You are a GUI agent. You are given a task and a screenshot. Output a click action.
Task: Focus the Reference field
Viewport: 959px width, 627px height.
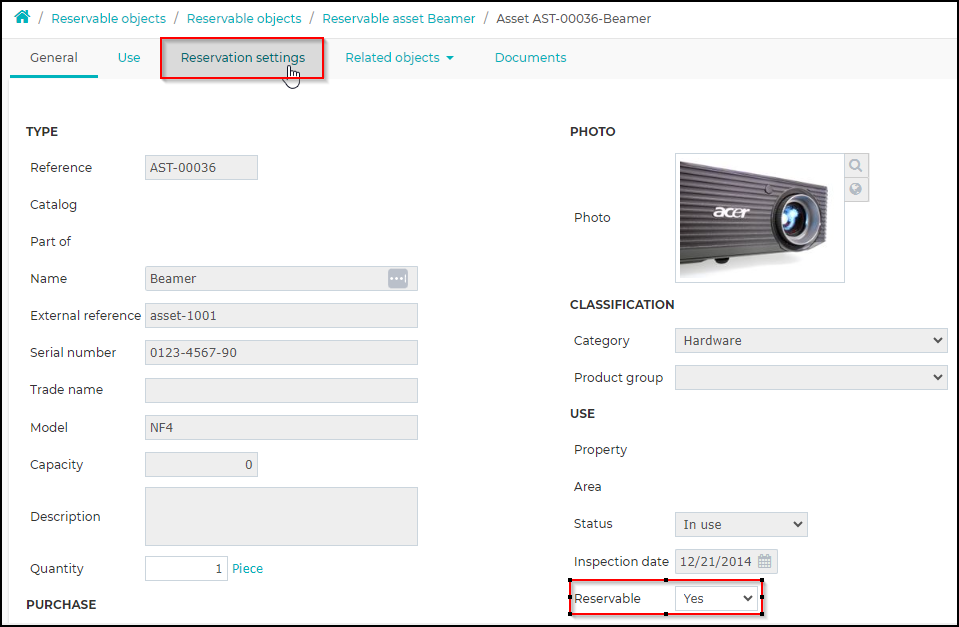pos(201,168)
